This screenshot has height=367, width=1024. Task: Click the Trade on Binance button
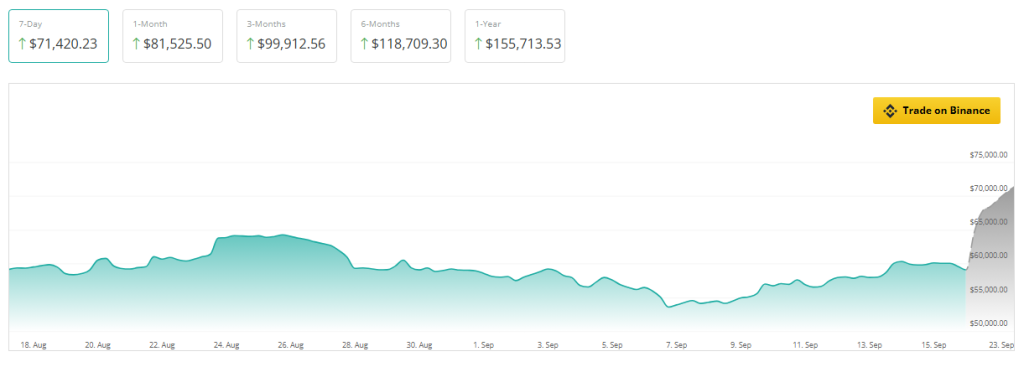coord(936,110)
